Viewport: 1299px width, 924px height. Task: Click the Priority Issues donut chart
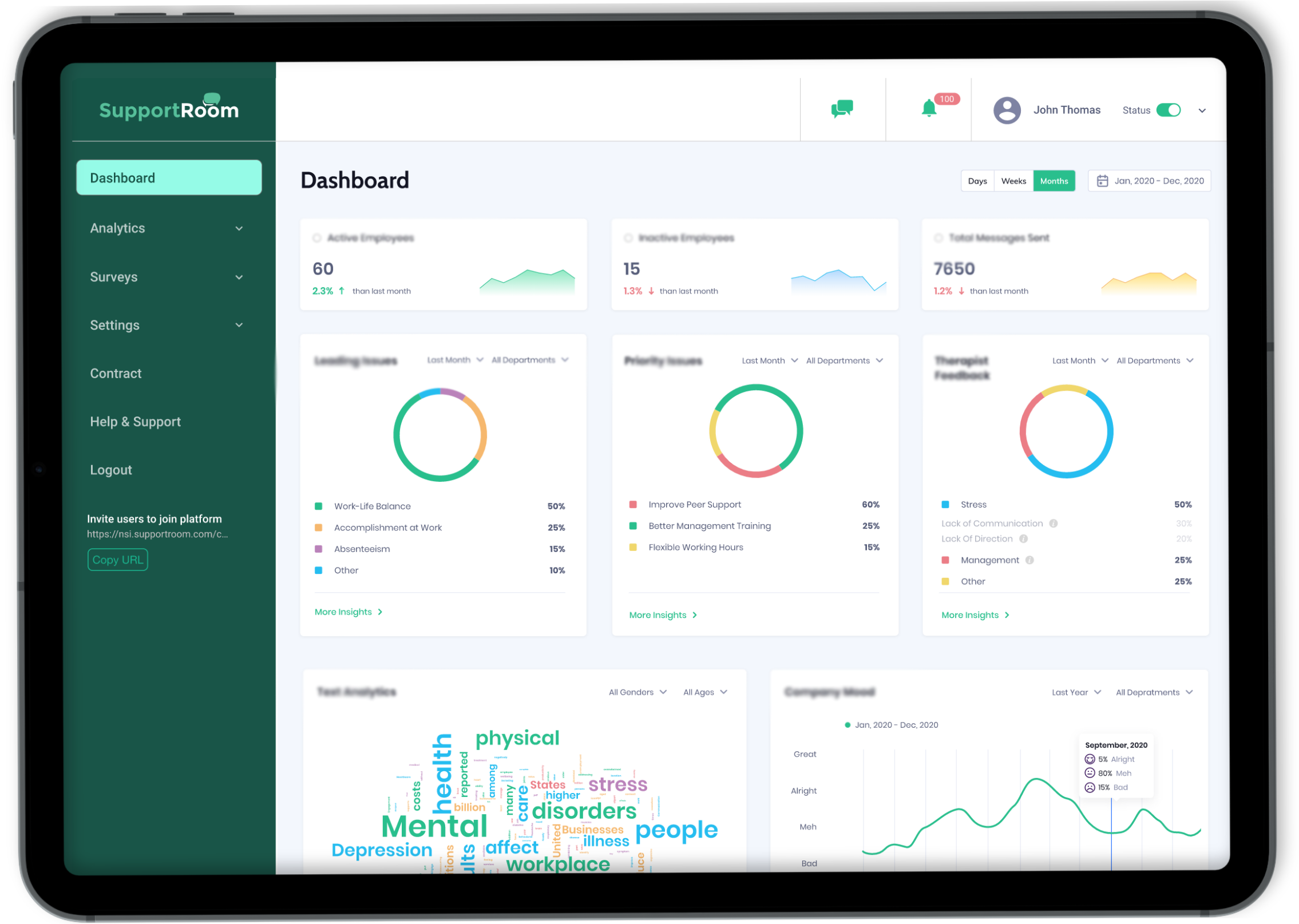click(756, 432)
